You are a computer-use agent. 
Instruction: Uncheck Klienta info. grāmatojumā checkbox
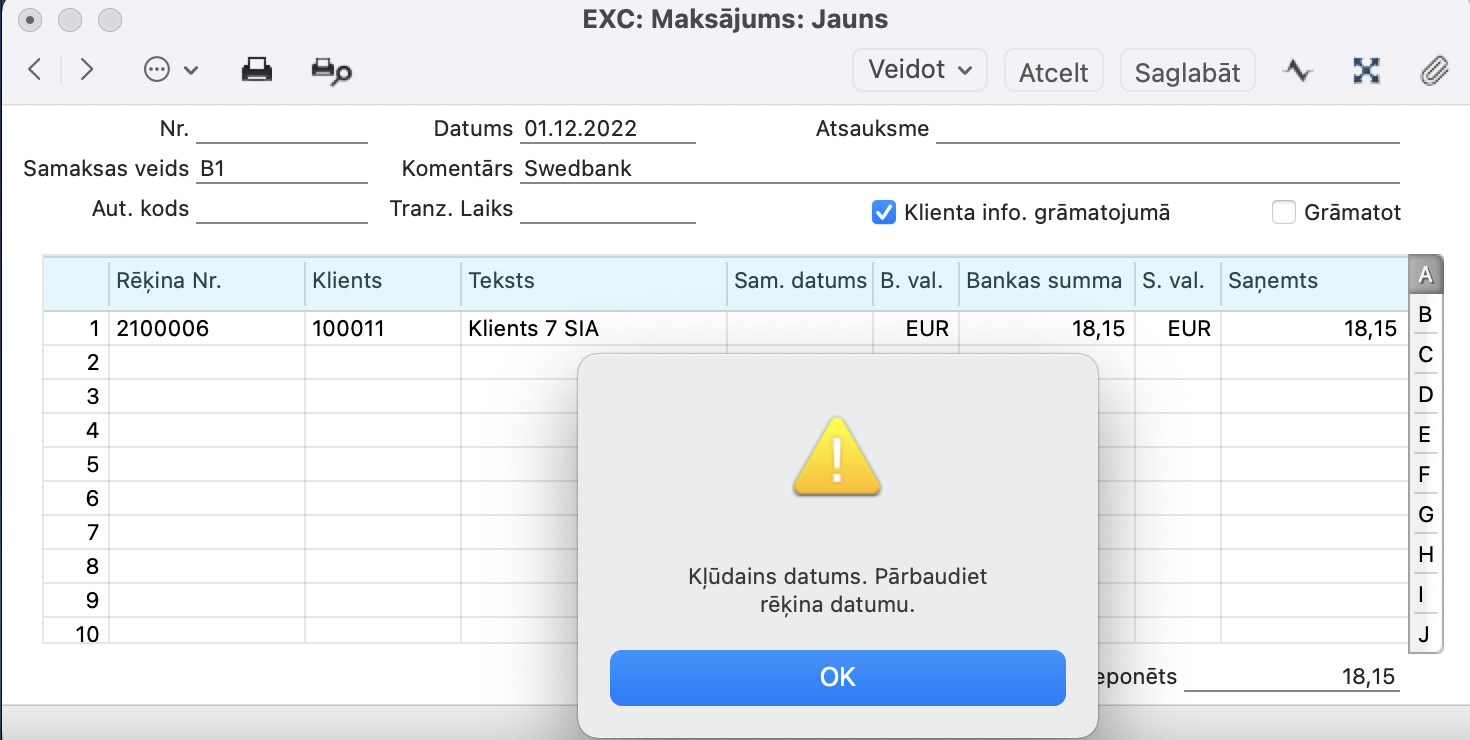[884, 212]
